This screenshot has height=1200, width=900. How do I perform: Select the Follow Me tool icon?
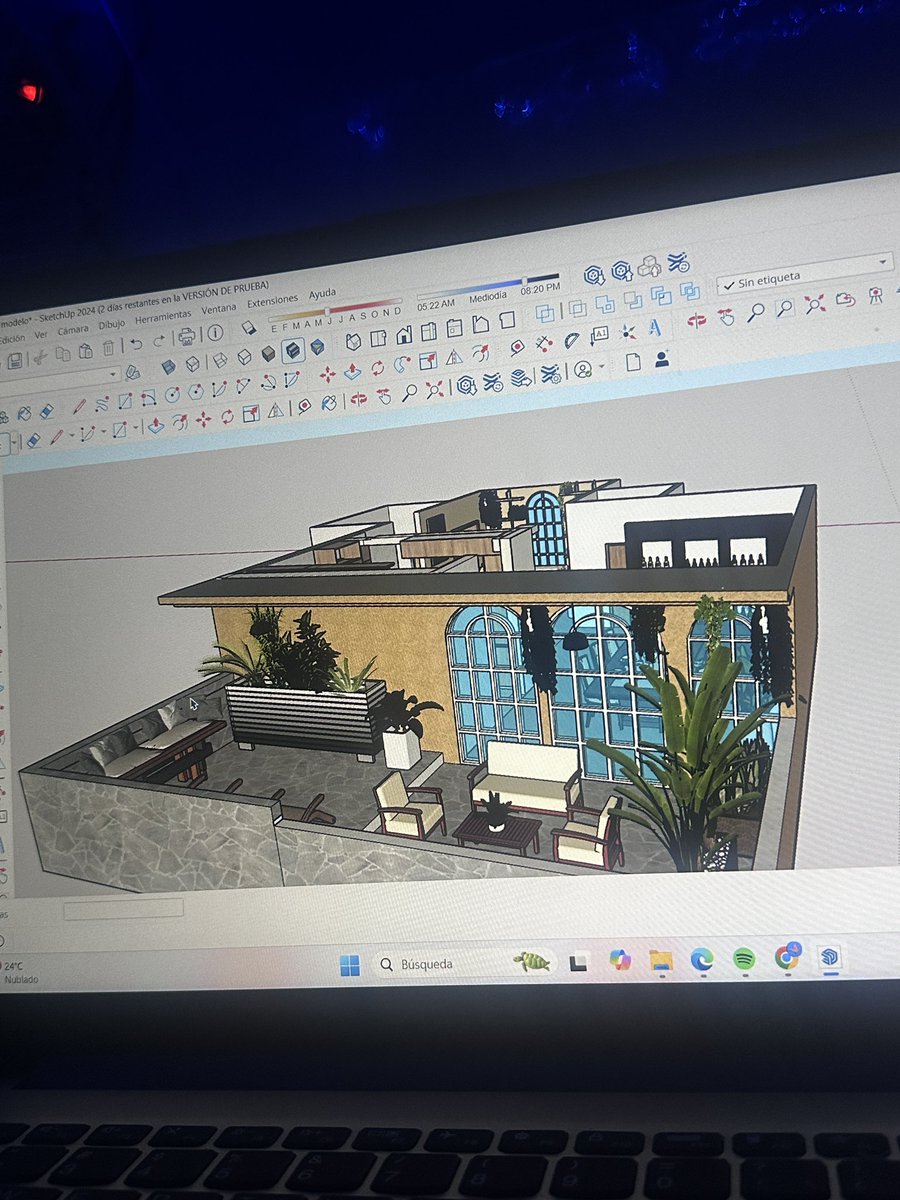pos(401,363)
